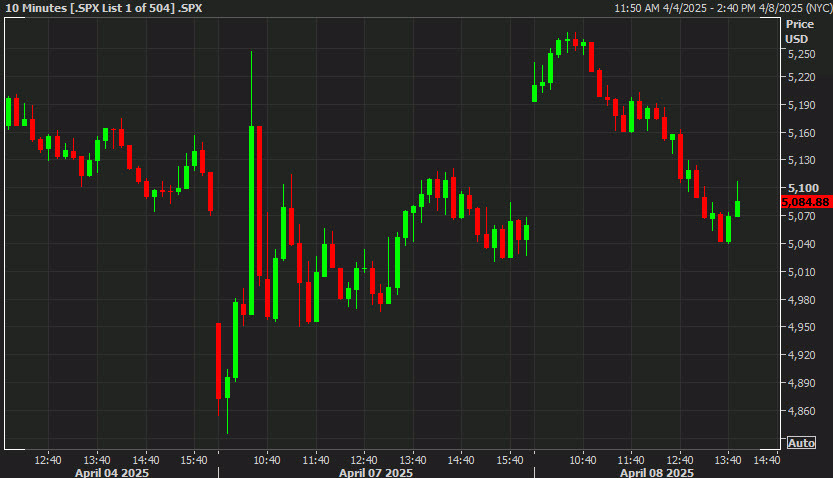Click the 5,070 price axis label
The width and height of the screenshot is (833, 478).
tap(802, 216)
